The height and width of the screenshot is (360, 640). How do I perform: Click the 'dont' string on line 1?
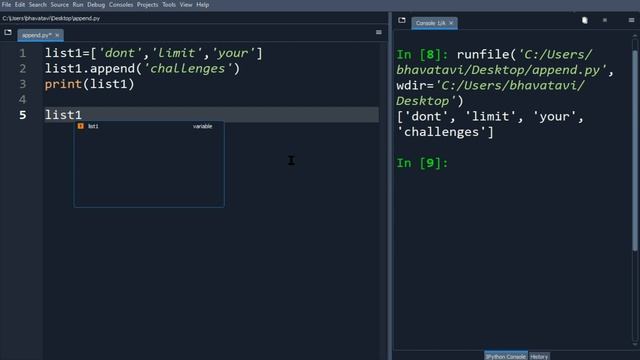[120, 53]
